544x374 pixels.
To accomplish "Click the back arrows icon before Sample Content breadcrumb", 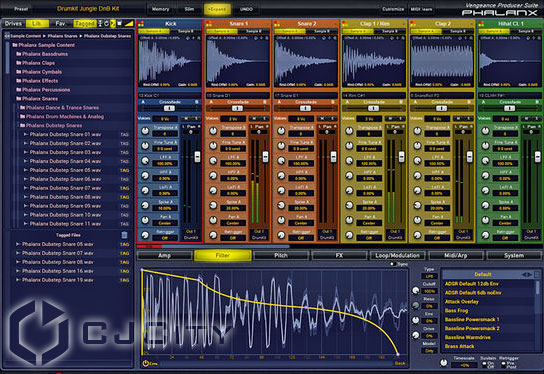I will pyautogui.click(x=7, y=36).
